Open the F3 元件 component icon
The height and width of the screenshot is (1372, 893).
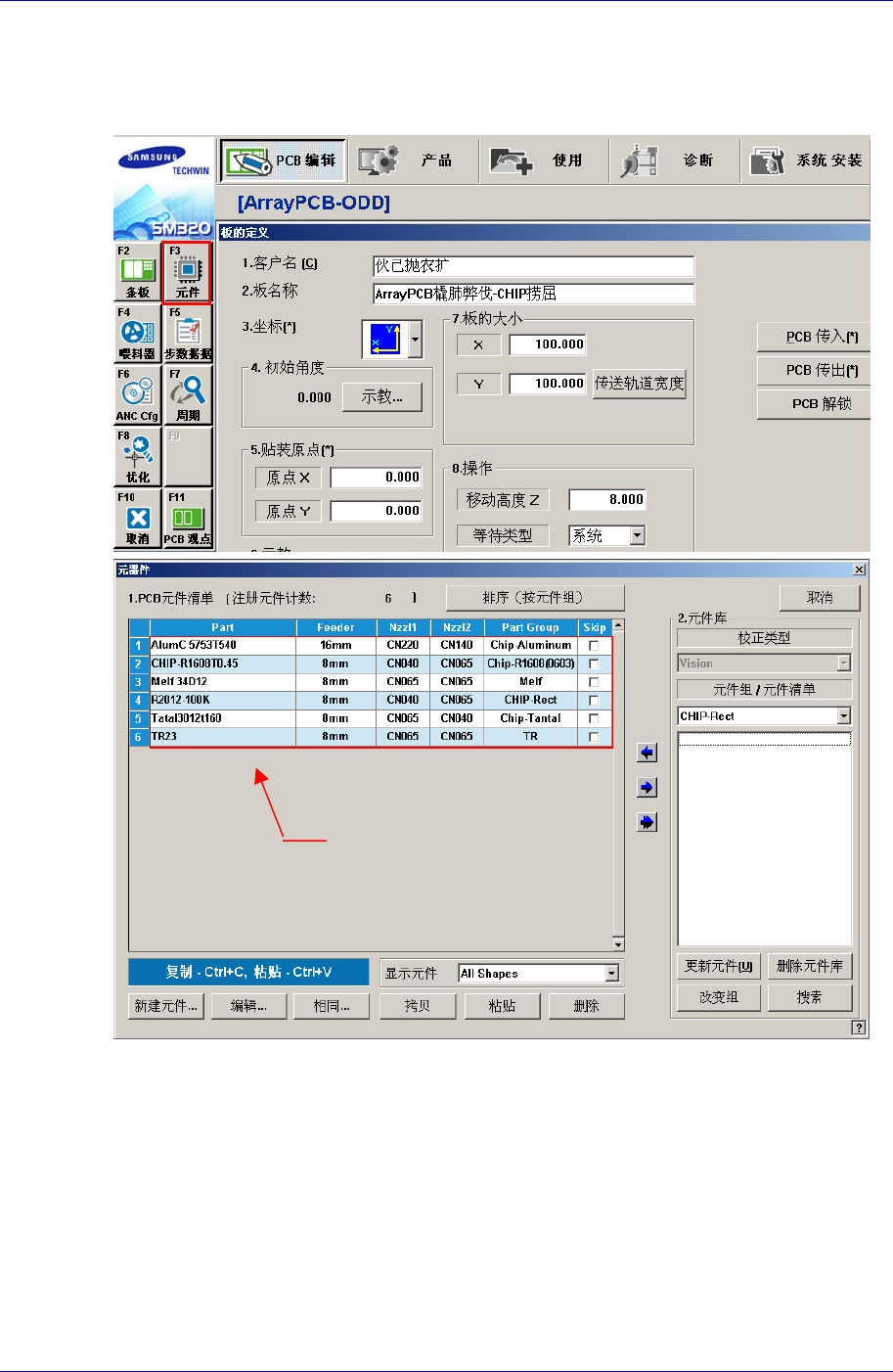[187, 271]
